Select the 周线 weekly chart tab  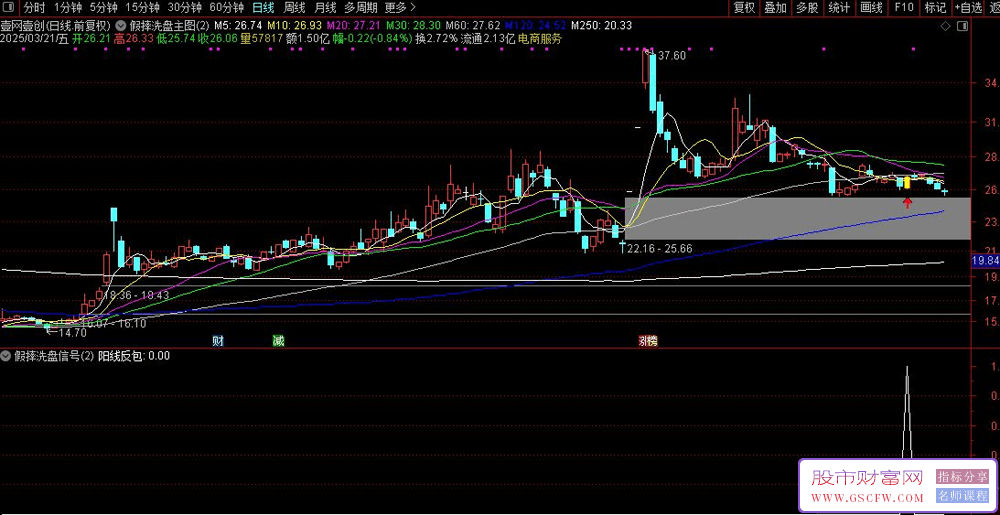click(294, 8)
